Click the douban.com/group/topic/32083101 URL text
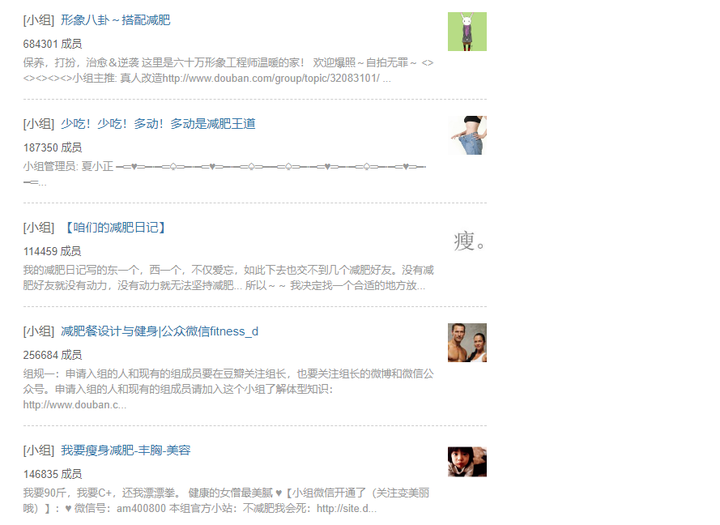The height and width of the screenshot is (525, 720). 271,79
